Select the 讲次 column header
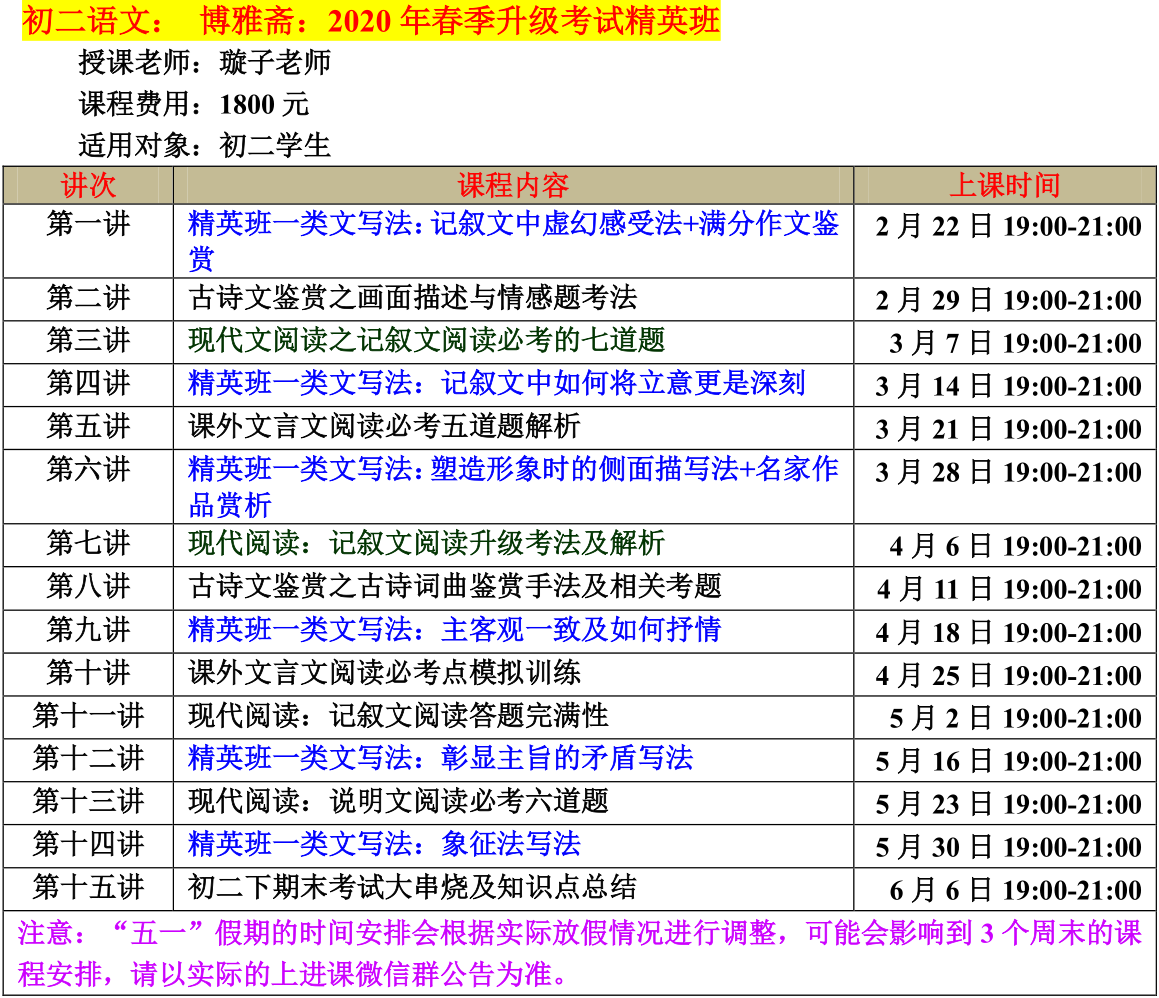The width and height of the screenshot is (1159, 998). pyautogui.click(x=88, y=185)
